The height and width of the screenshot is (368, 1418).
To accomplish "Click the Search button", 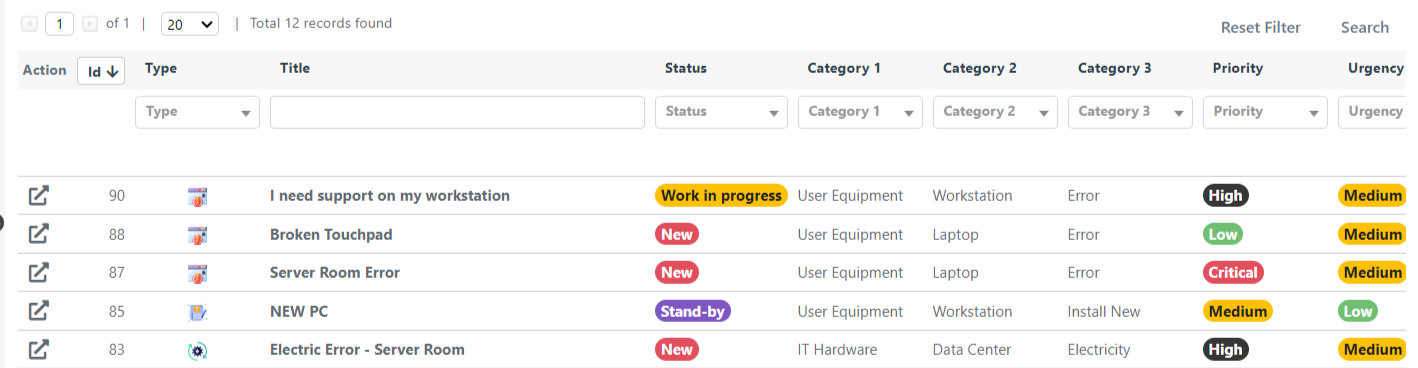I will click(1365, 27).
